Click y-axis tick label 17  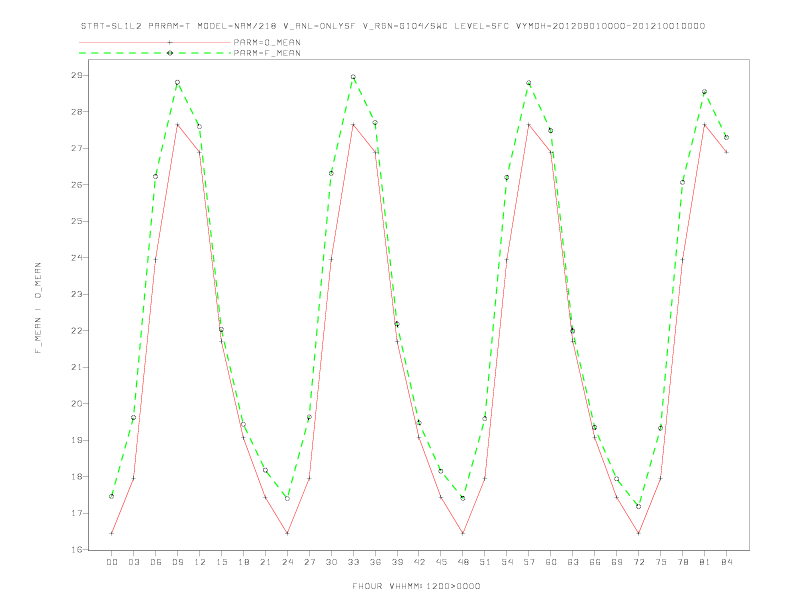click(76, 514)
